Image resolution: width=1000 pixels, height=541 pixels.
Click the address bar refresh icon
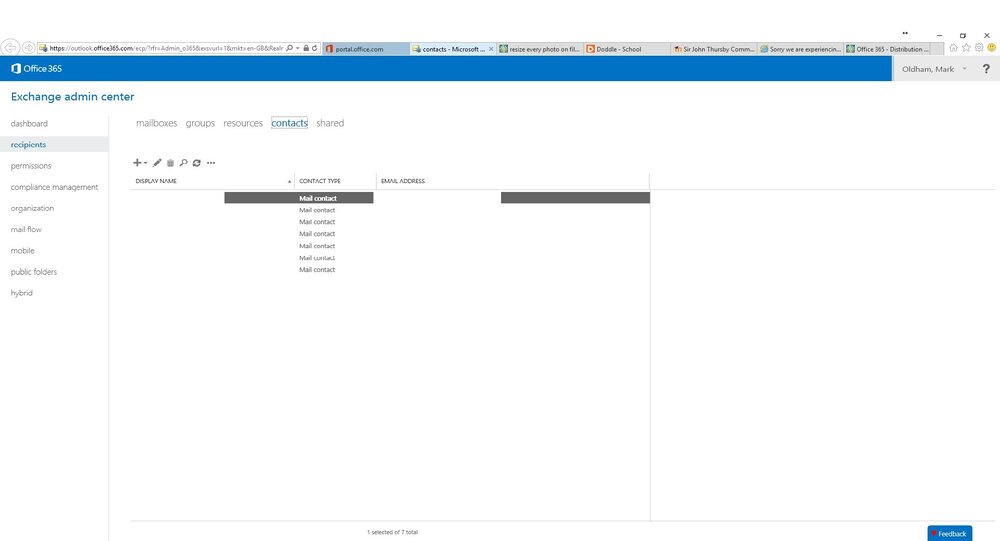click(314, 48)
